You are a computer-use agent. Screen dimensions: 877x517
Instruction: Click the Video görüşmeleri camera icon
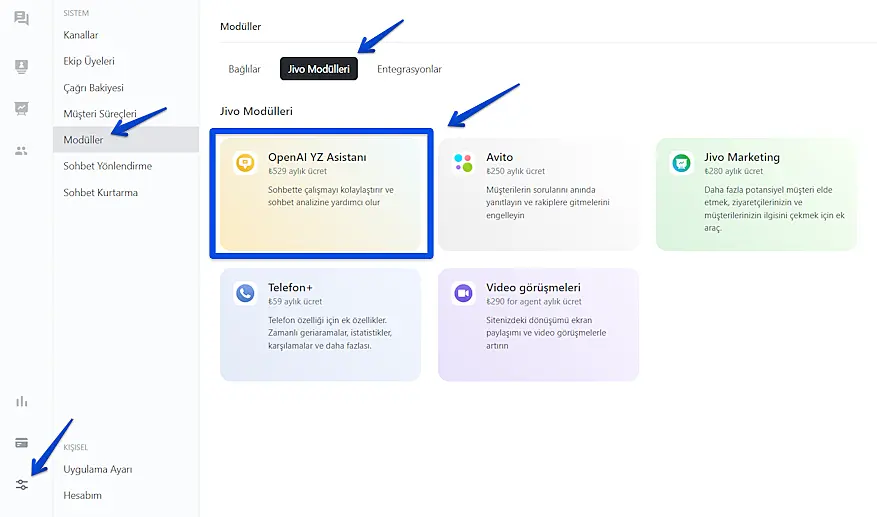click(x=463, y=293)
